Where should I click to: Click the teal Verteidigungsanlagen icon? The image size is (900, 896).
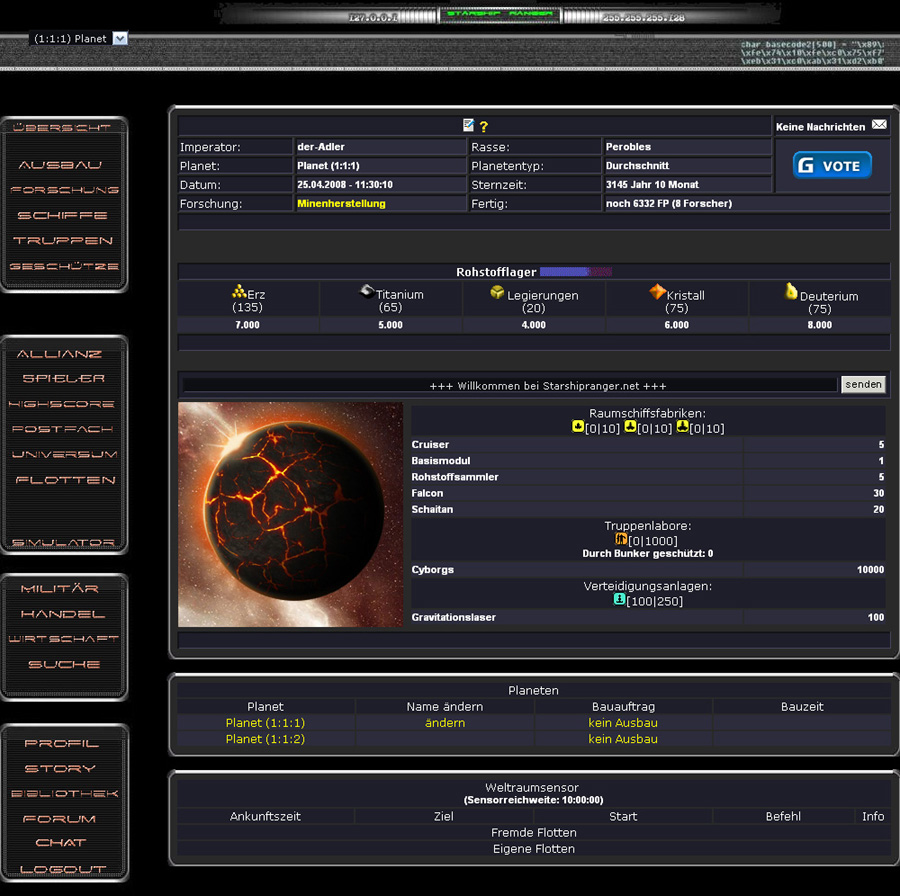(619, 599)
